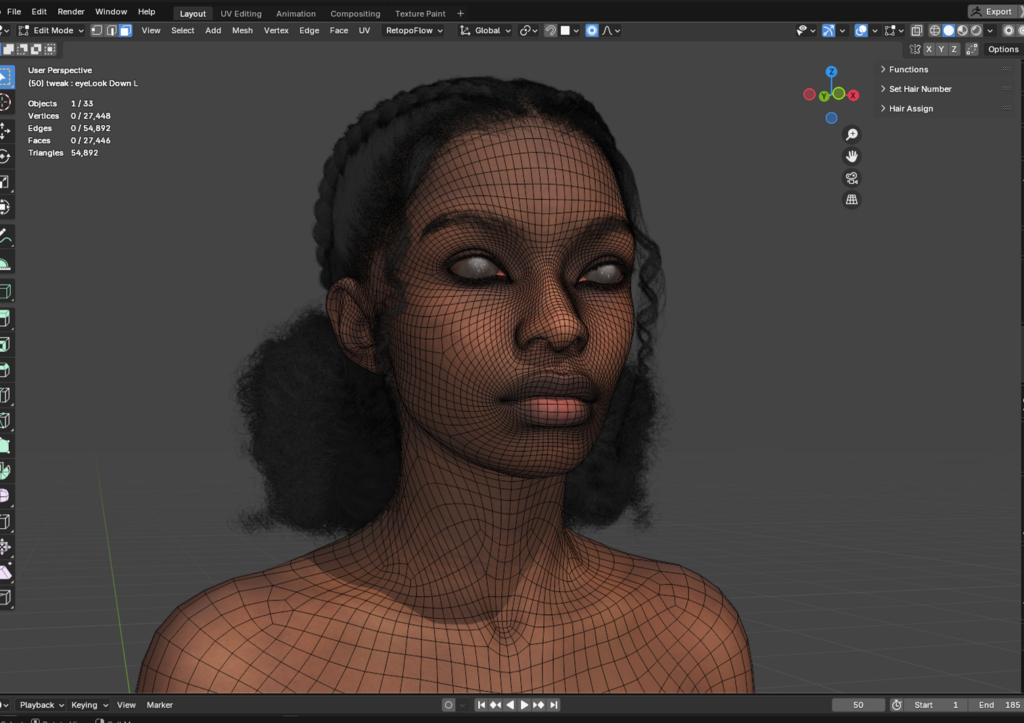Click the camera view icon in the viewport
Image resolution: width=1024 pixels, height=723 pixels.
850,177
